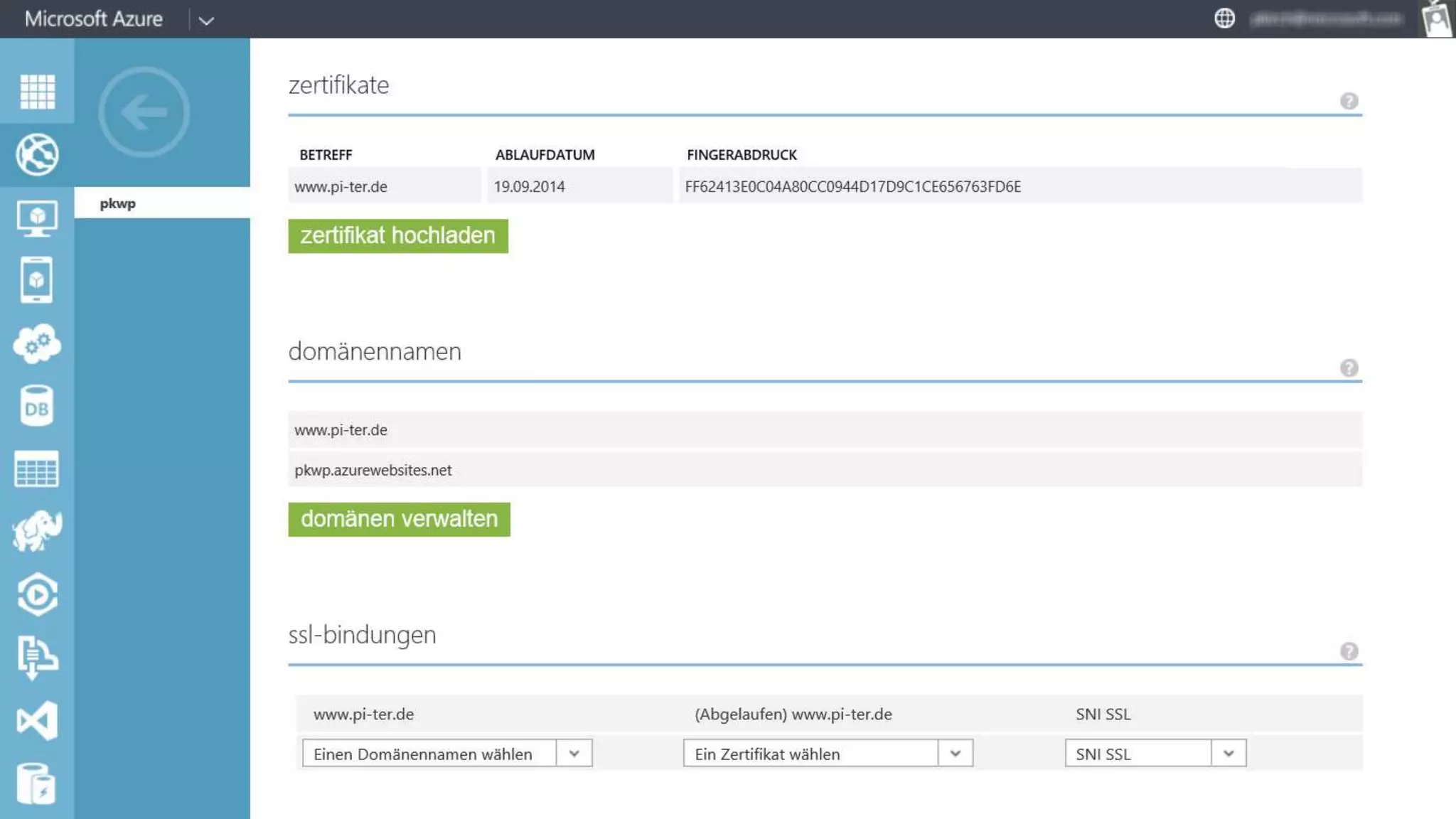Click help icon next to zertifikate
The width and height of the screenshot is (1456, 819).
(x=1349, y=101)
